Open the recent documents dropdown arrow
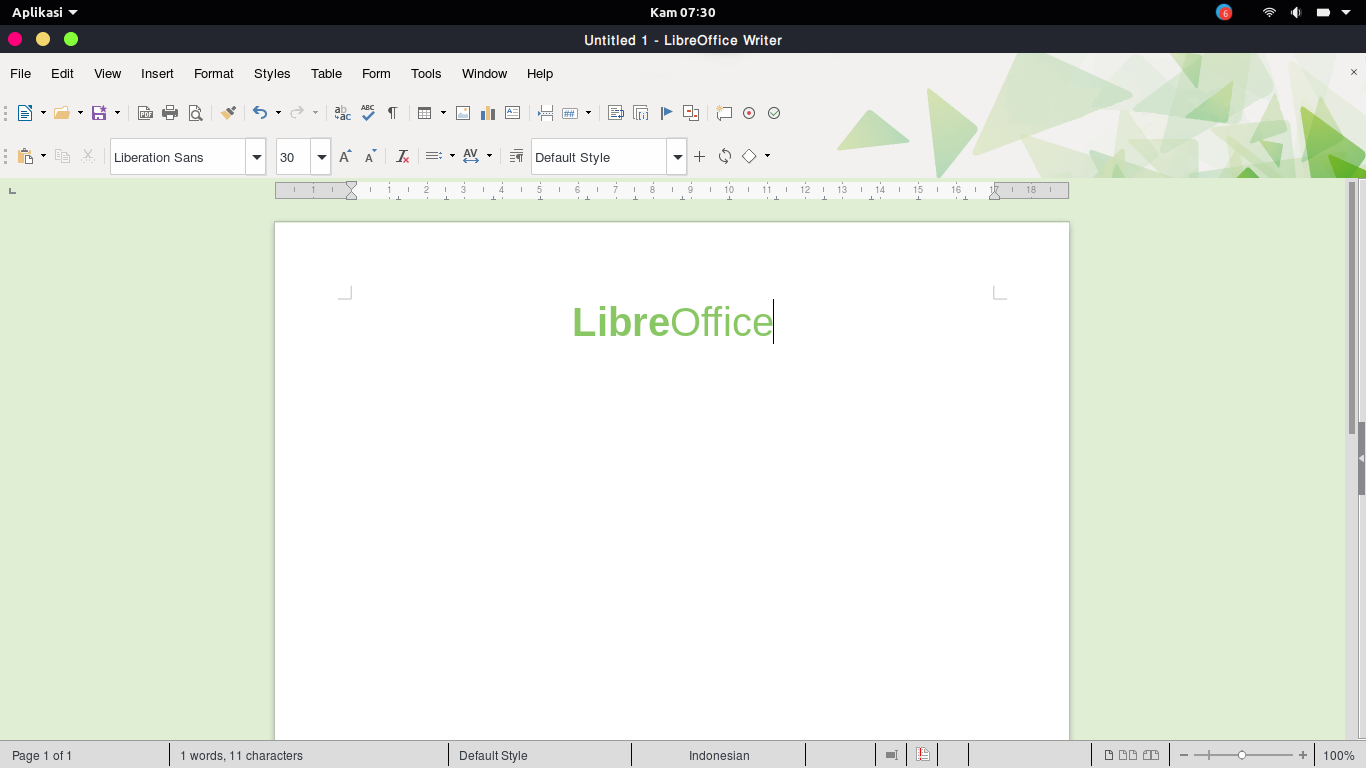This screenshot has height=768, width=1366. [x=80, y=113]
